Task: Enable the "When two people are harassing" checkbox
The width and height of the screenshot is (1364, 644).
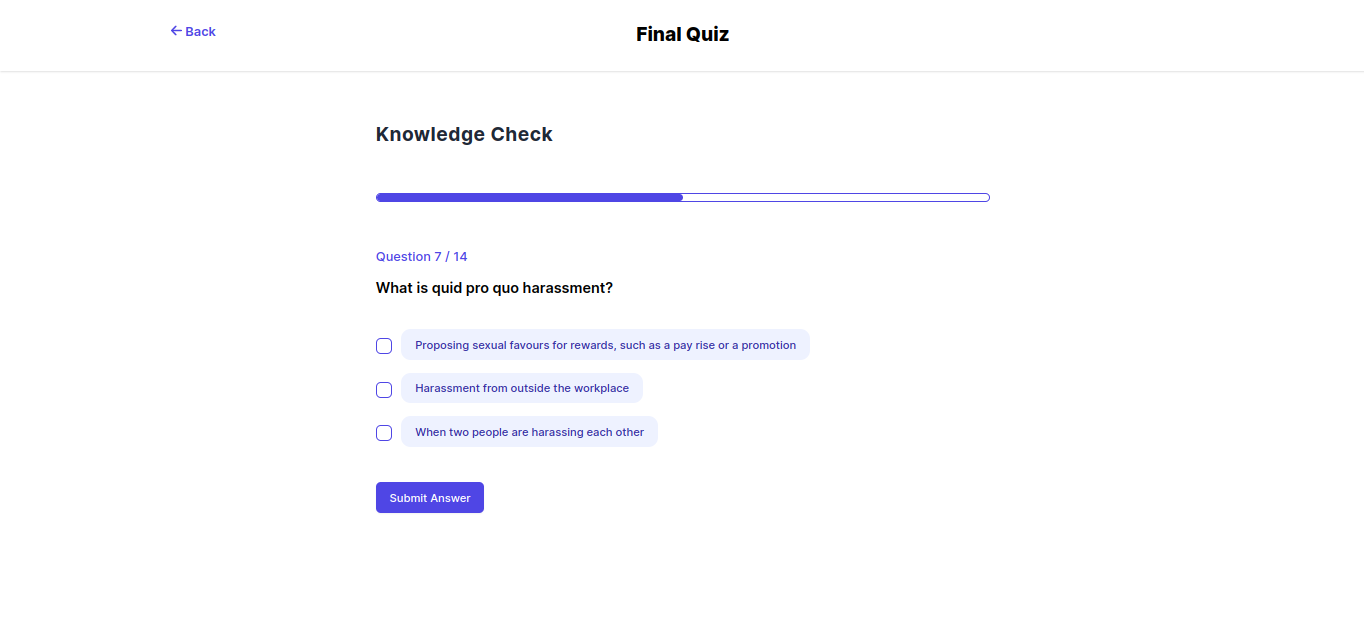Action: tap(384, 433)
